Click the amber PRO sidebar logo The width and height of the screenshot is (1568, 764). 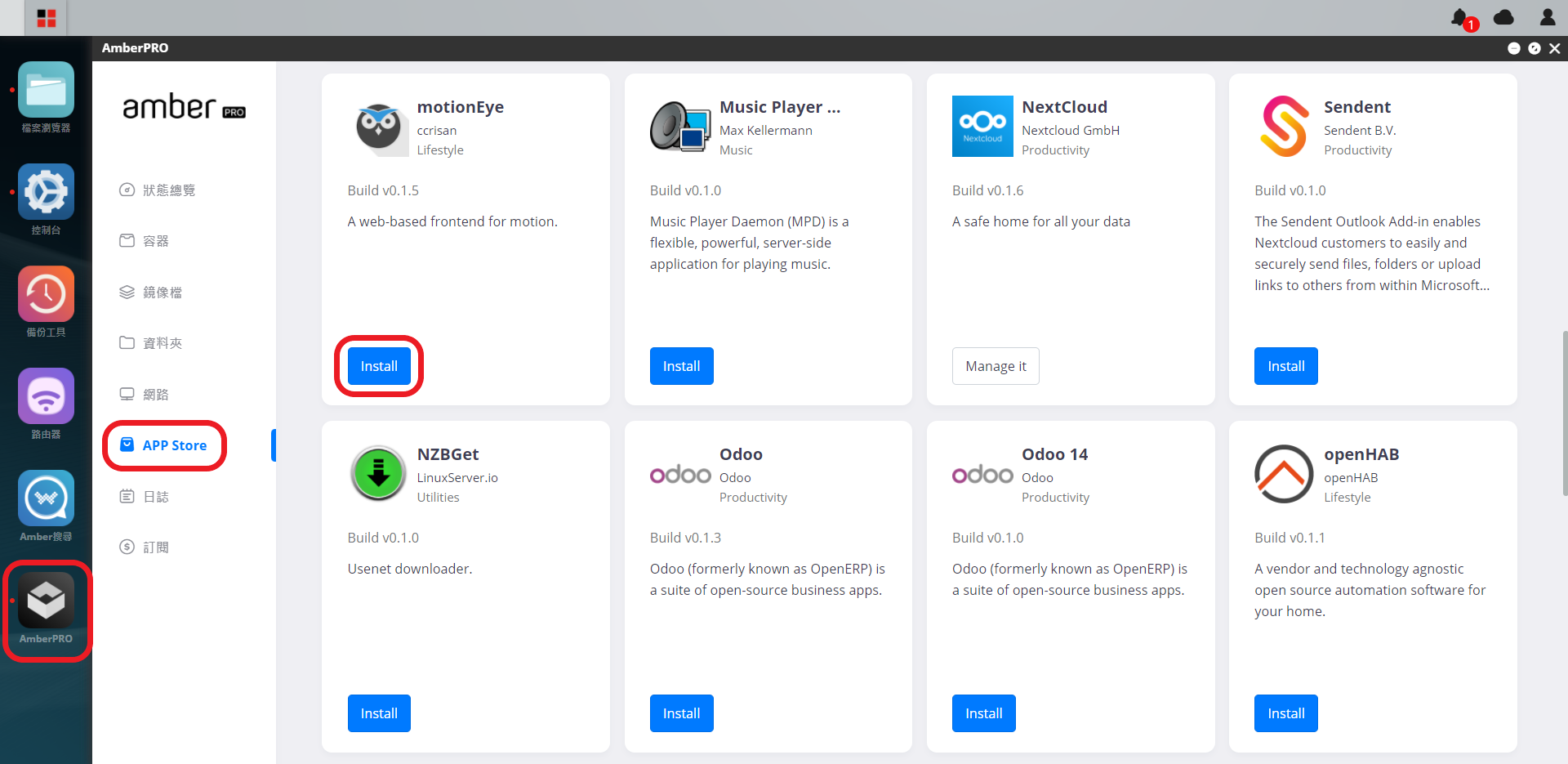pyautogui.click(x=184, y=107)
